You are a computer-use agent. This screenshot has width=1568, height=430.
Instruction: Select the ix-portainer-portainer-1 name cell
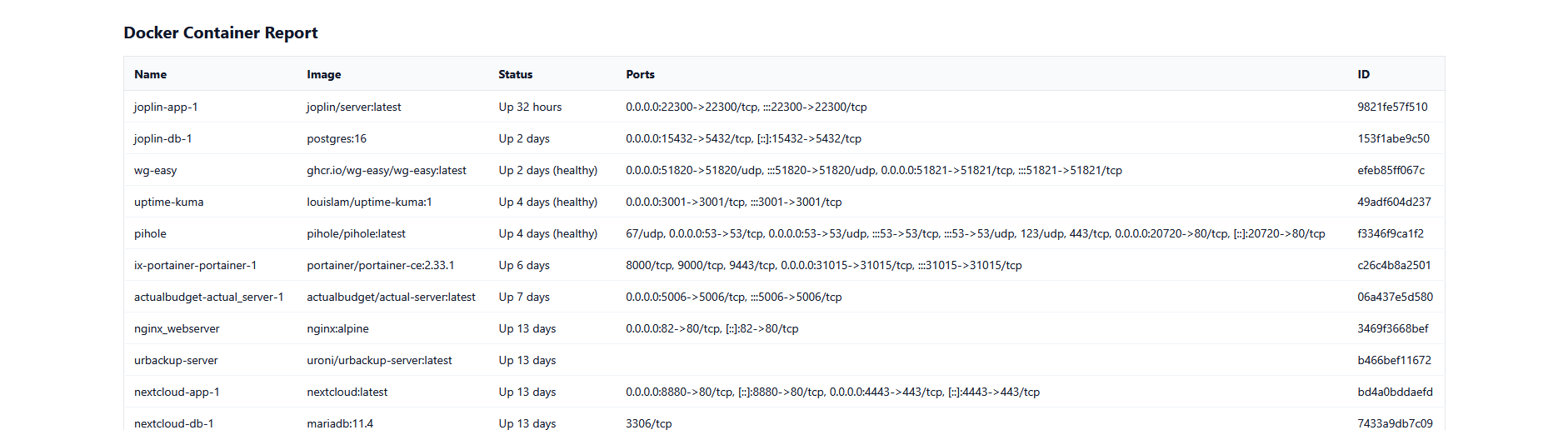click(x=196, y=265)
